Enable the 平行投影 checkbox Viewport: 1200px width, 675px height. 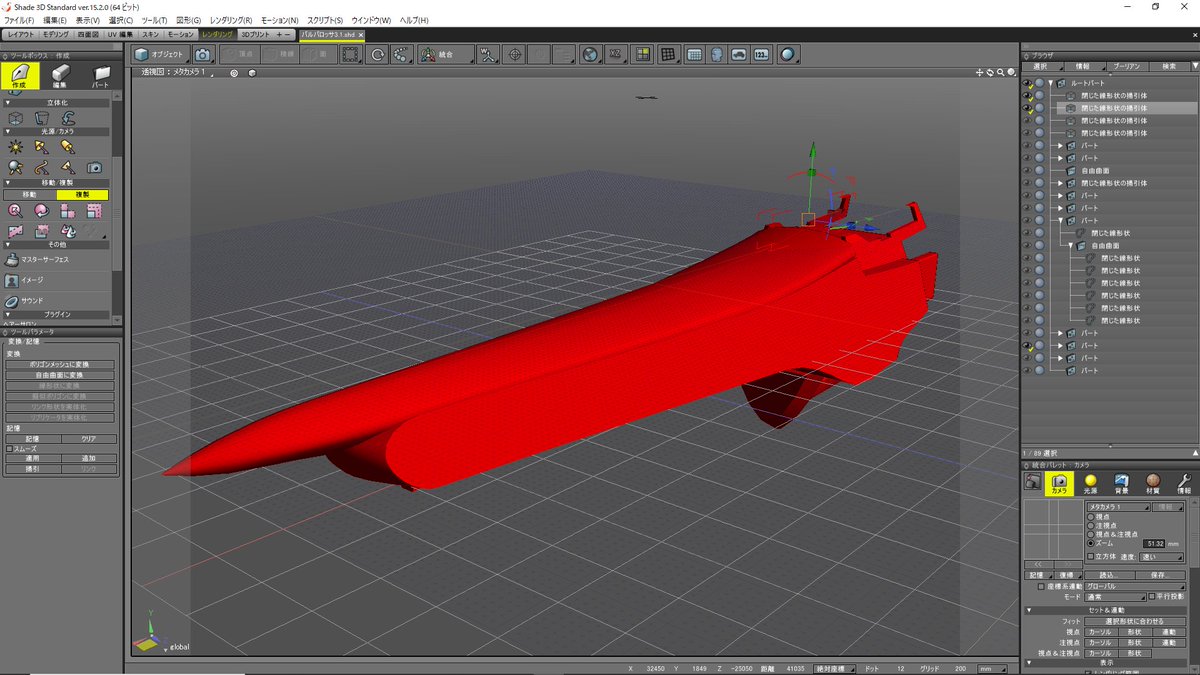(x=1152, y=596)
